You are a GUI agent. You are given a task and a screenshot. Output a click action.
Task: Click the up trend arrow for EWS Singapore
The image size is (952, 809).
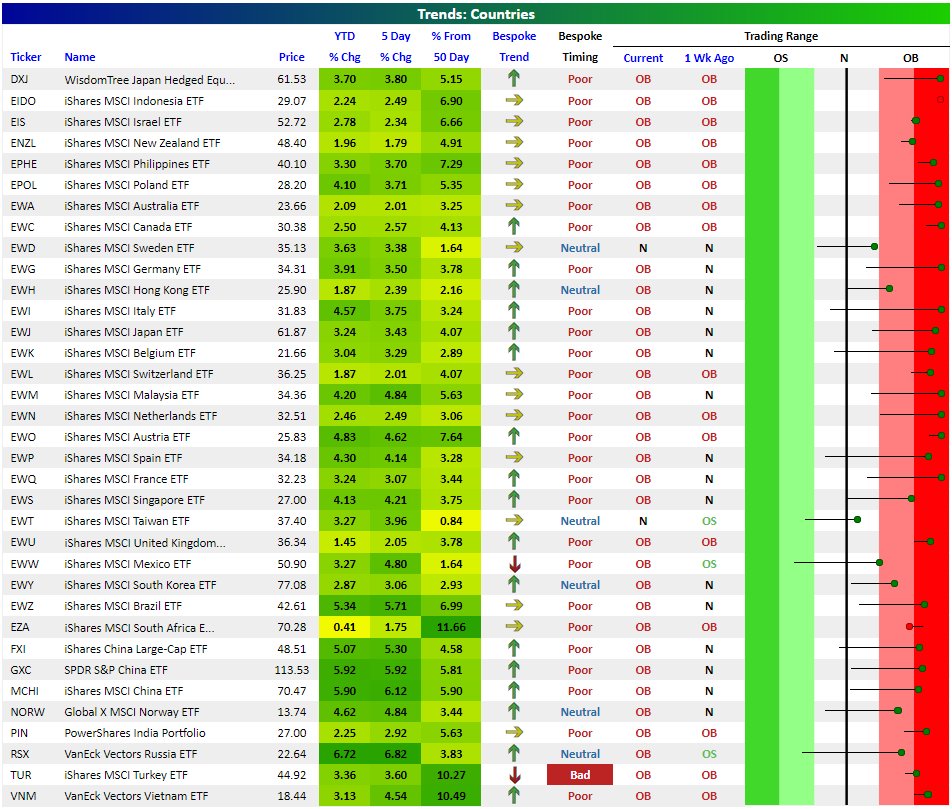514,499
